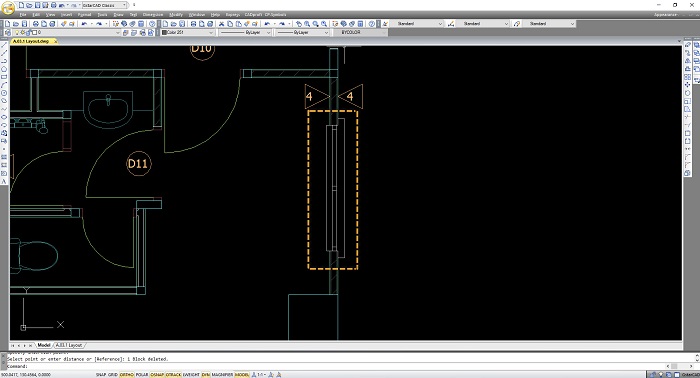This screenshot has height=378, width=700.
Task: Toggle DYN input in status bar
Action: click(206, 375)
